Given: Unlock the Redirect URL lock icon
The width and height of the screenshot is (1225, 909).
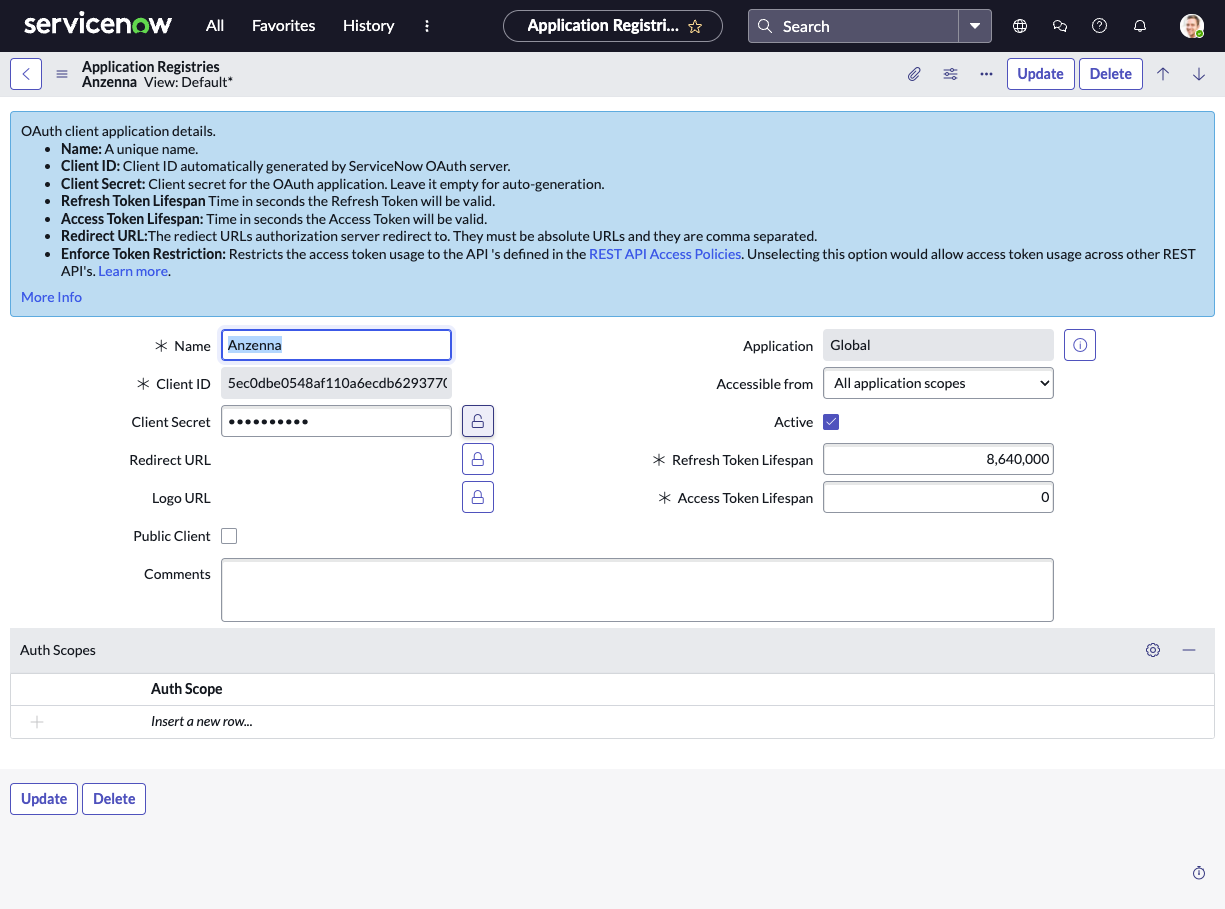Looking at the screenshot, I should [x=478, y=459].
